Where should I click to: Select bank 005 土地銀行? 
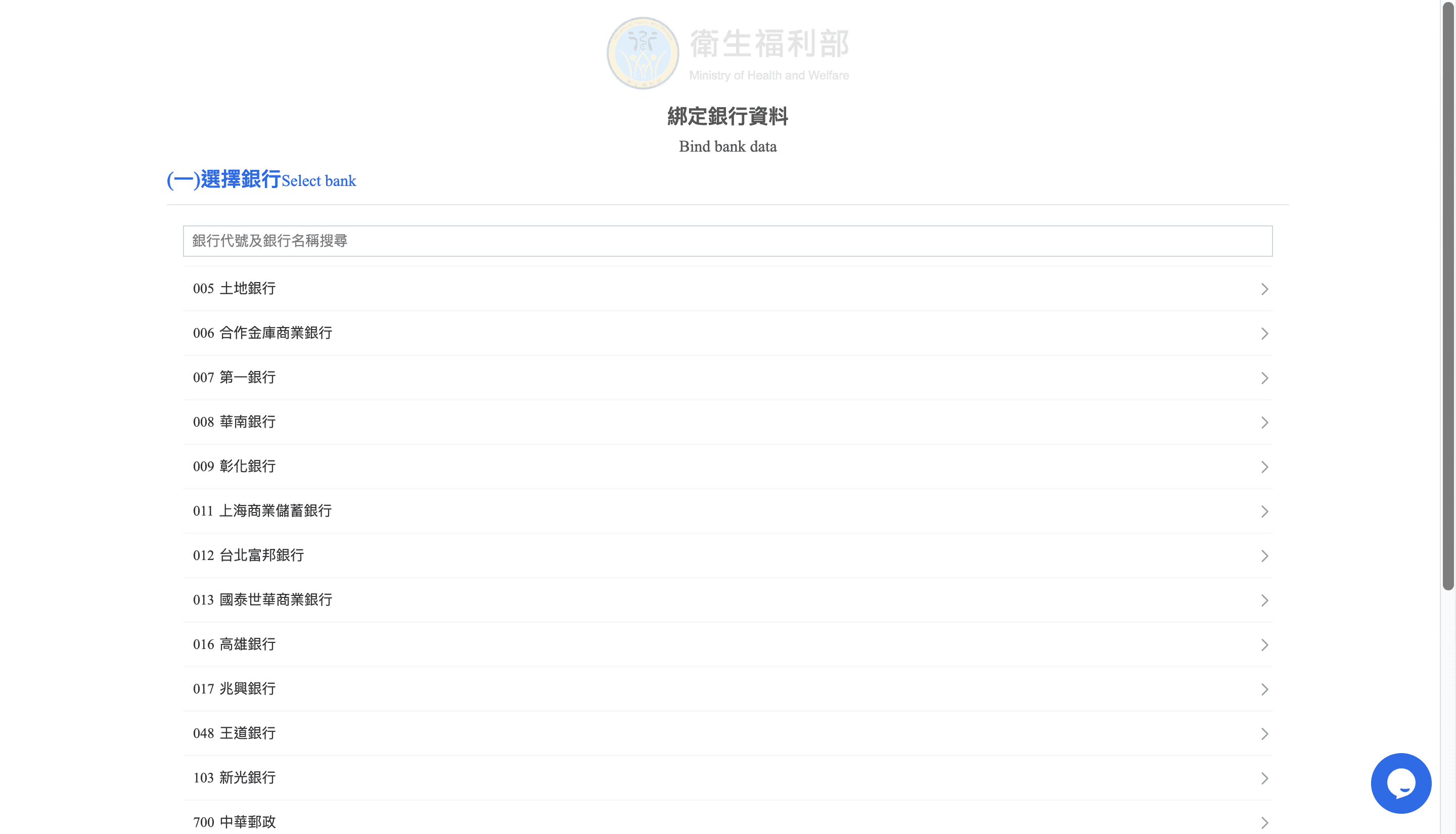click(x=727, y=289)
